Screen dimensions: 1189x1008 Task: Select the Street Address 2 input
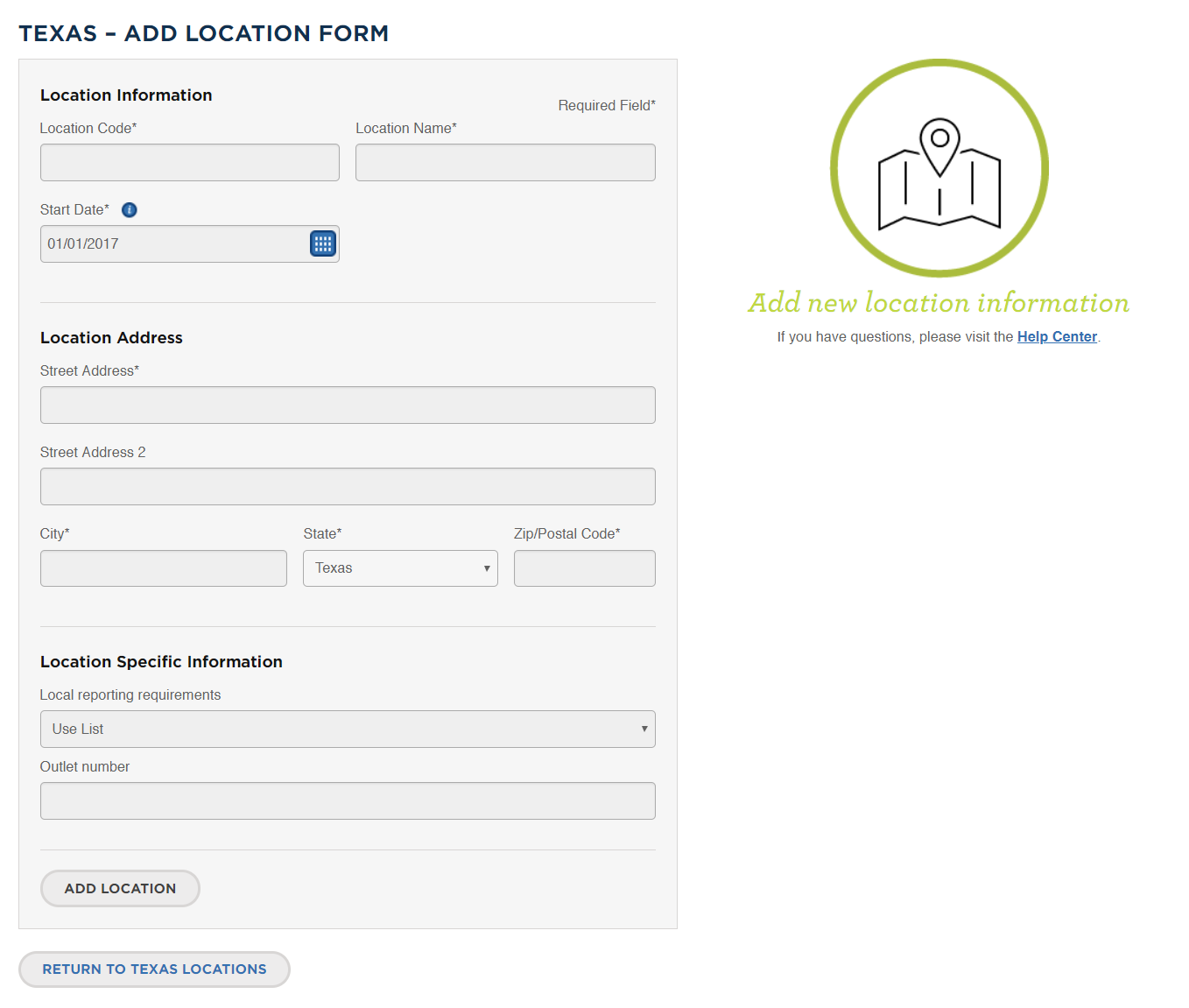pyautogui.click(x=348, y=487)
